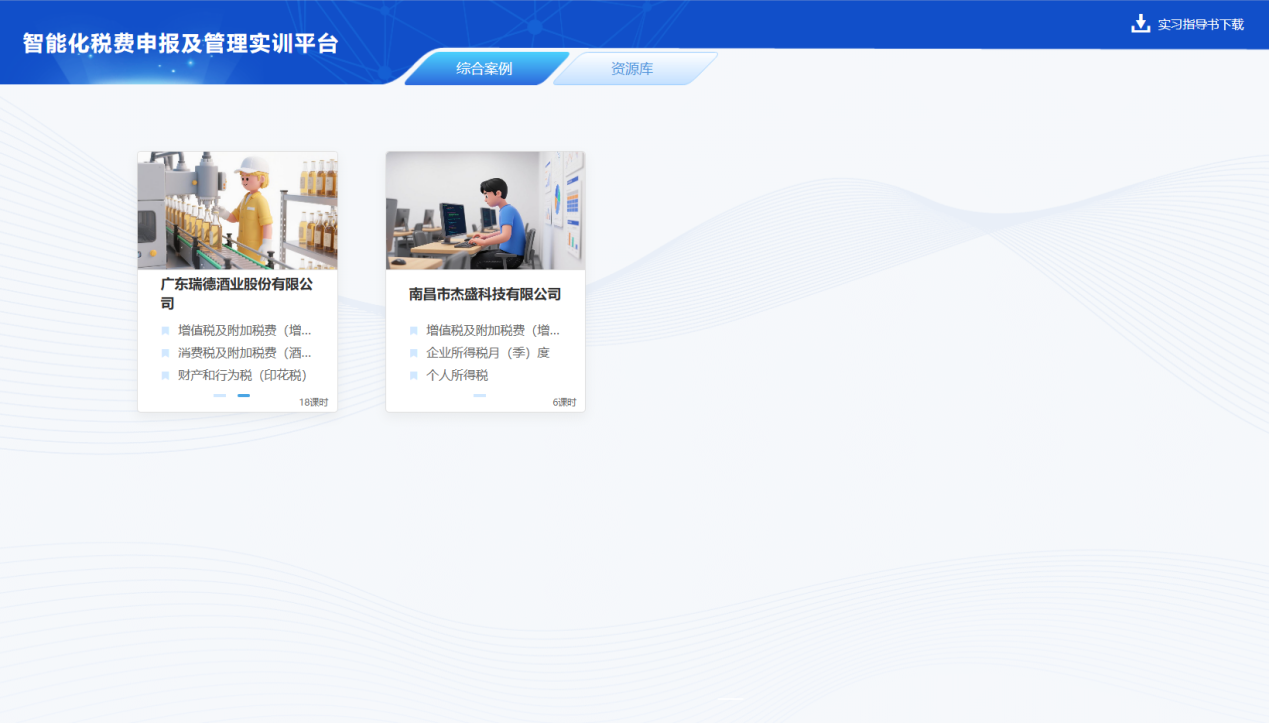
Task: Click bookmark icon beside 财产和行为税（印花税）
Action: (165, 376)
